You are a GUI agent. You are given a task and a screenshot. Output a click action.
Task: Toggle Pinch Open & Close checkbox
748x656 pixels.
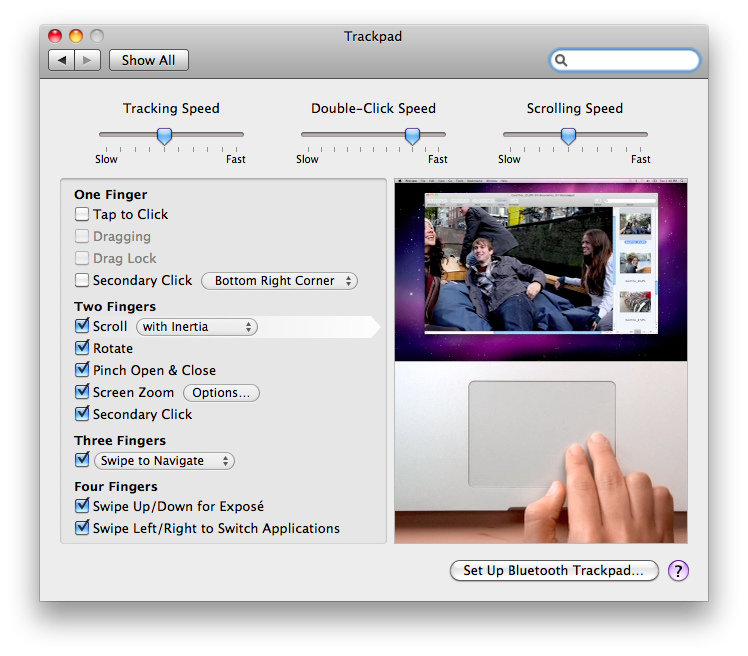tap(82, 370)
